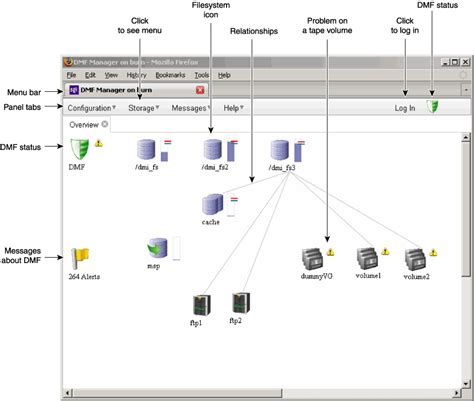Open the Bookmarks menu in Firefox
This screenshot has height=401, width=474.
170,75
